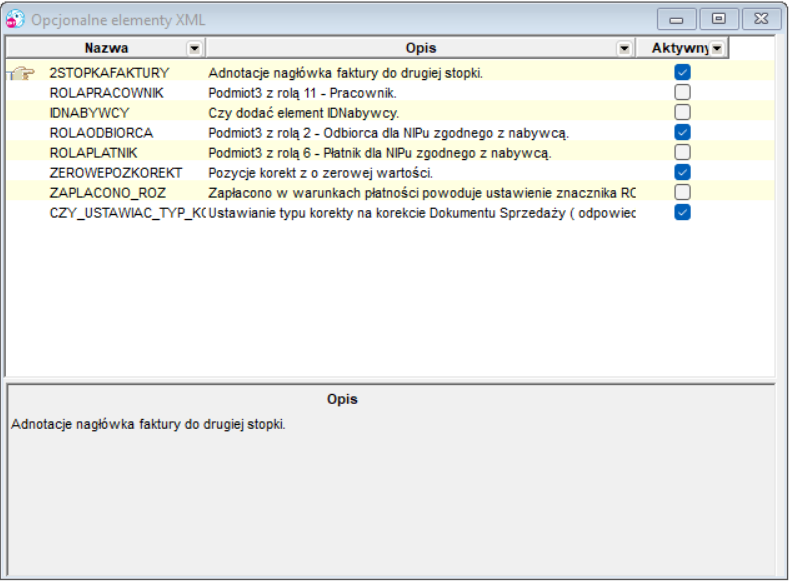
Task: Open the Aktywny column filter dropdown
Action: [x=716, y=48]
